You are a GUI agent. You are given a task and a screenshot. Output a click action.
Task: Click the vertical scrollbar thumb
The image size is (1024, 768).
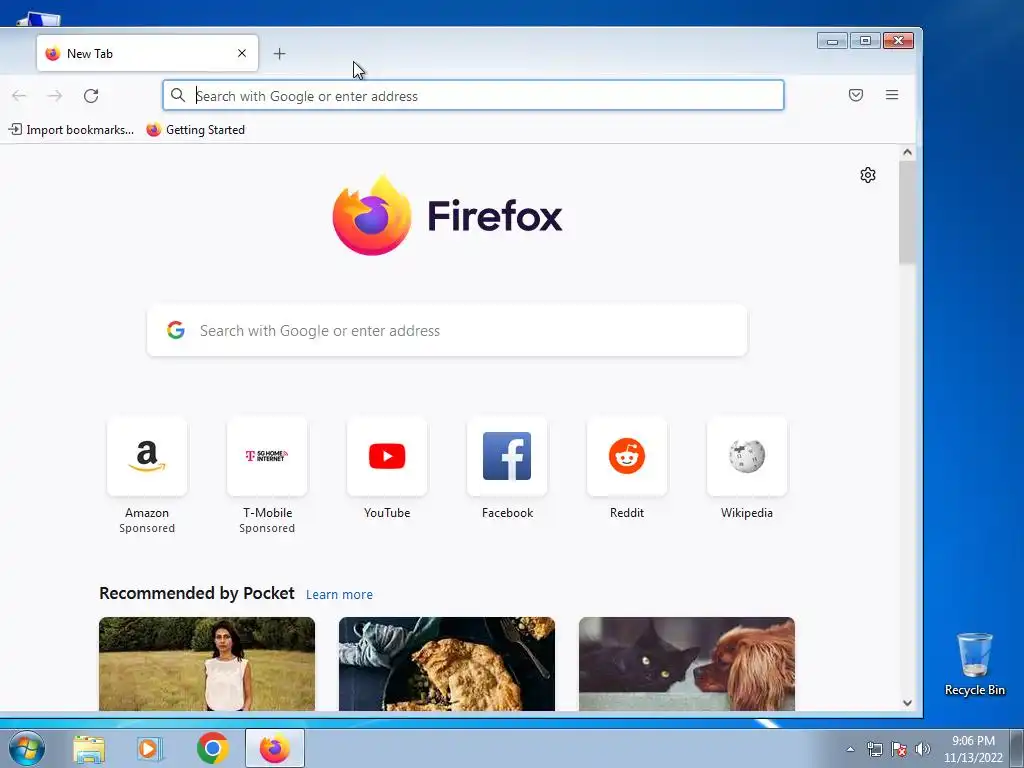pyautogui.click(x=907, y=212)
